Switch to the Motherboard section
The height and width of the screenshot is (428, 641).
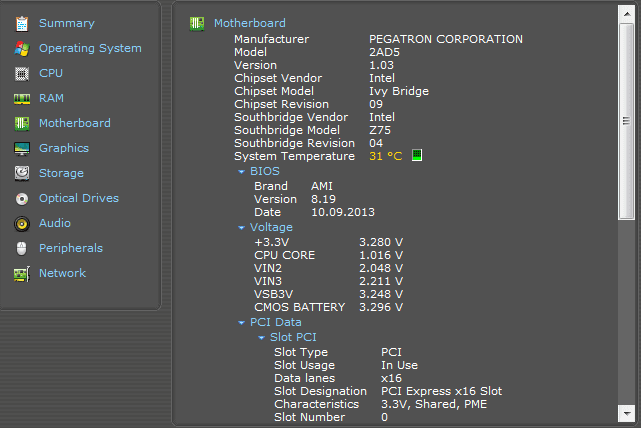click(74, 123)
